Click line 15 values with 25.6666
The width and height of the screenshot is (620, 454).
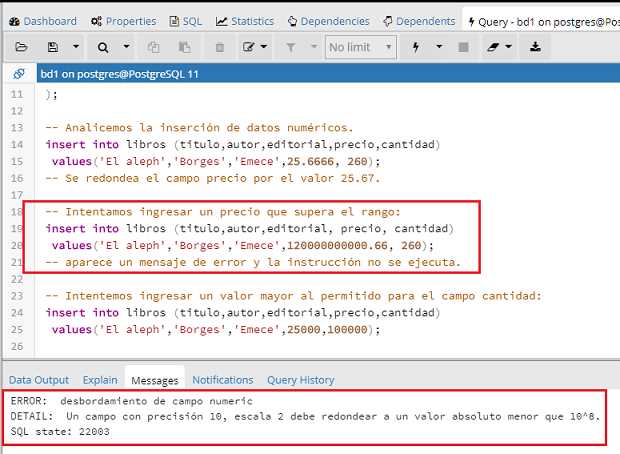(216, 161)
